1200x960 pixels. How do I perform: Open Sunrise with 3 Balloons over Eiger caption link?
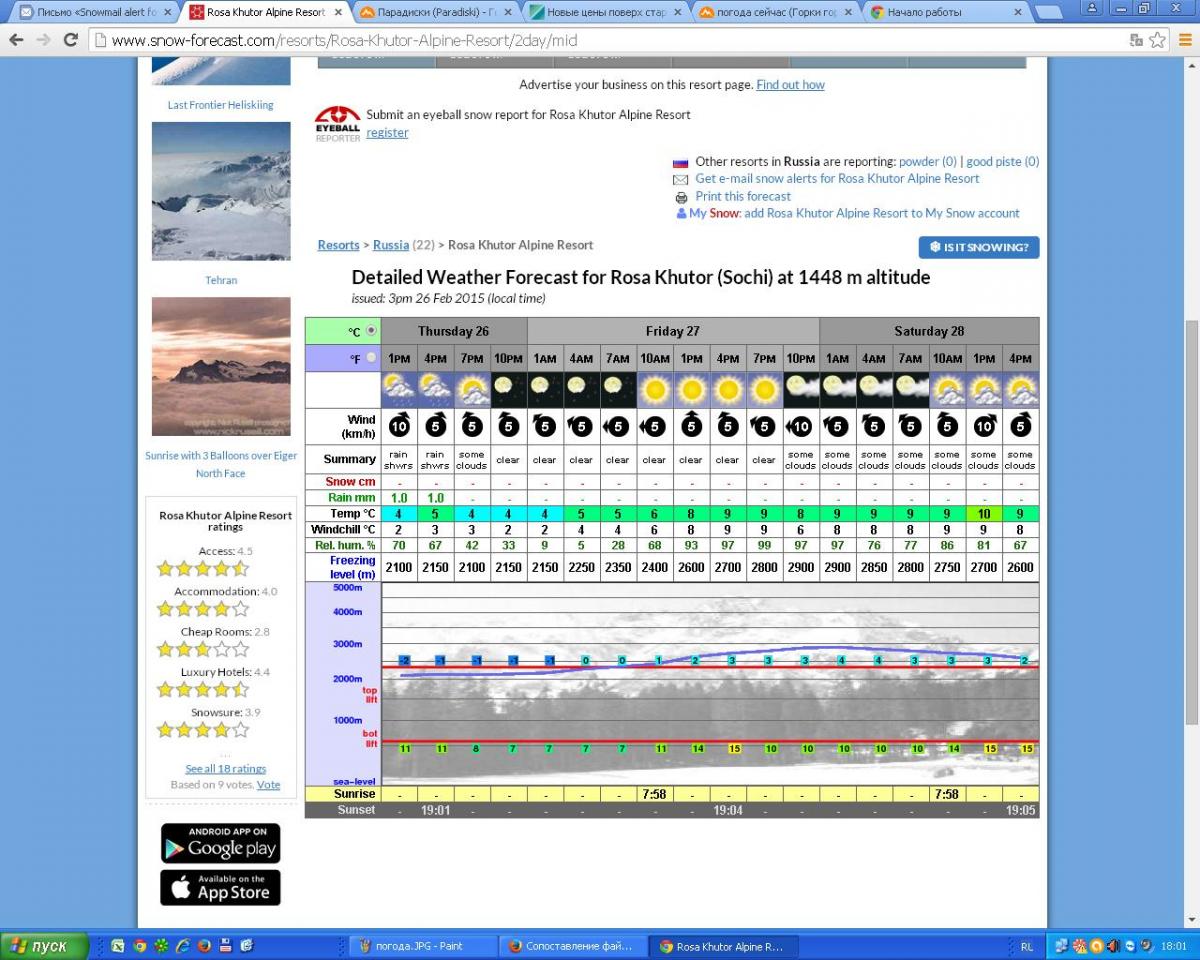pos(221,464)
